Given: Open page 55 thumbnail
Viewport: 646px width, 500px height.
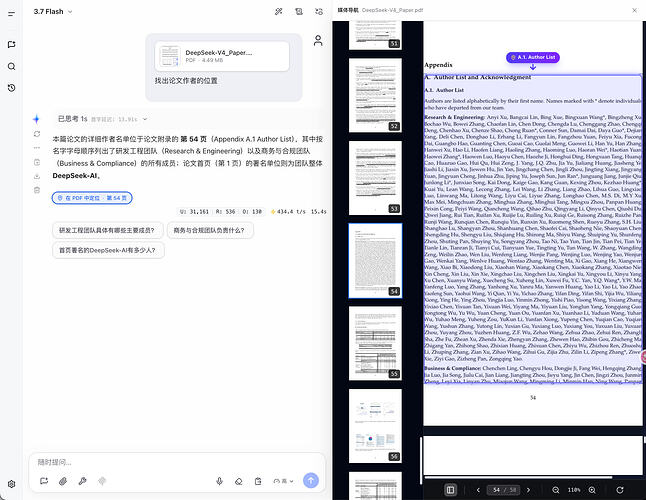Looking at the screenshot, I should (375, 343).
